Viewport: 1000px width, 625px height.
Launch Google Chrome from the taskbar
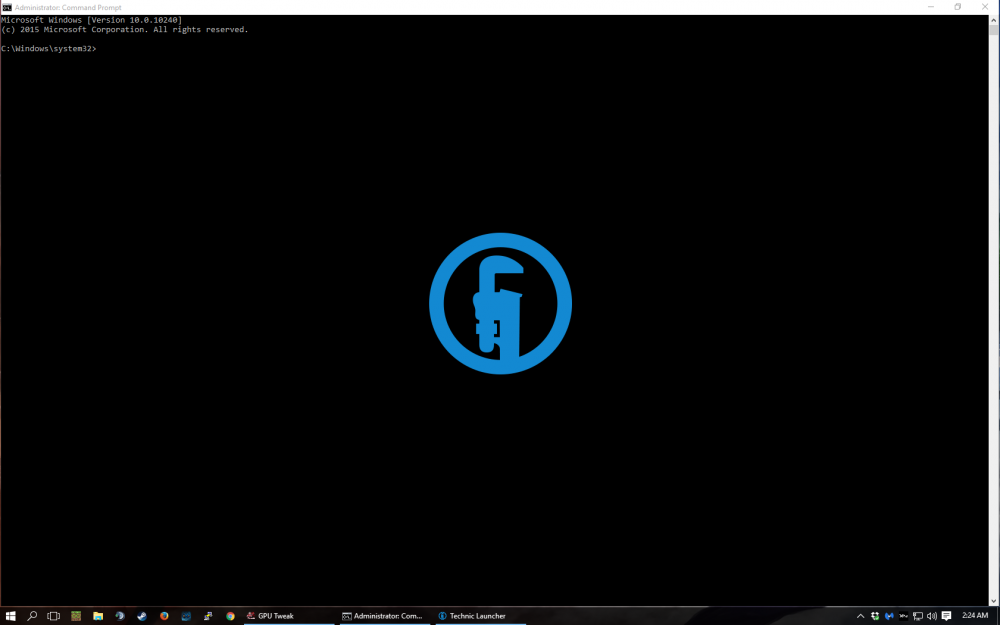(230, 616)
